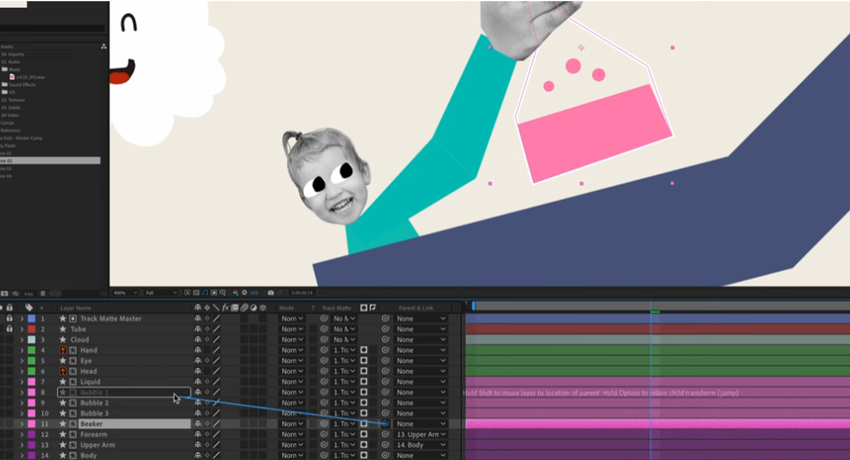This screenshot has height=460, width=850.
Task: Select the VO folder in Project panel
Action: pyautogui.click(x=12, y=92)
